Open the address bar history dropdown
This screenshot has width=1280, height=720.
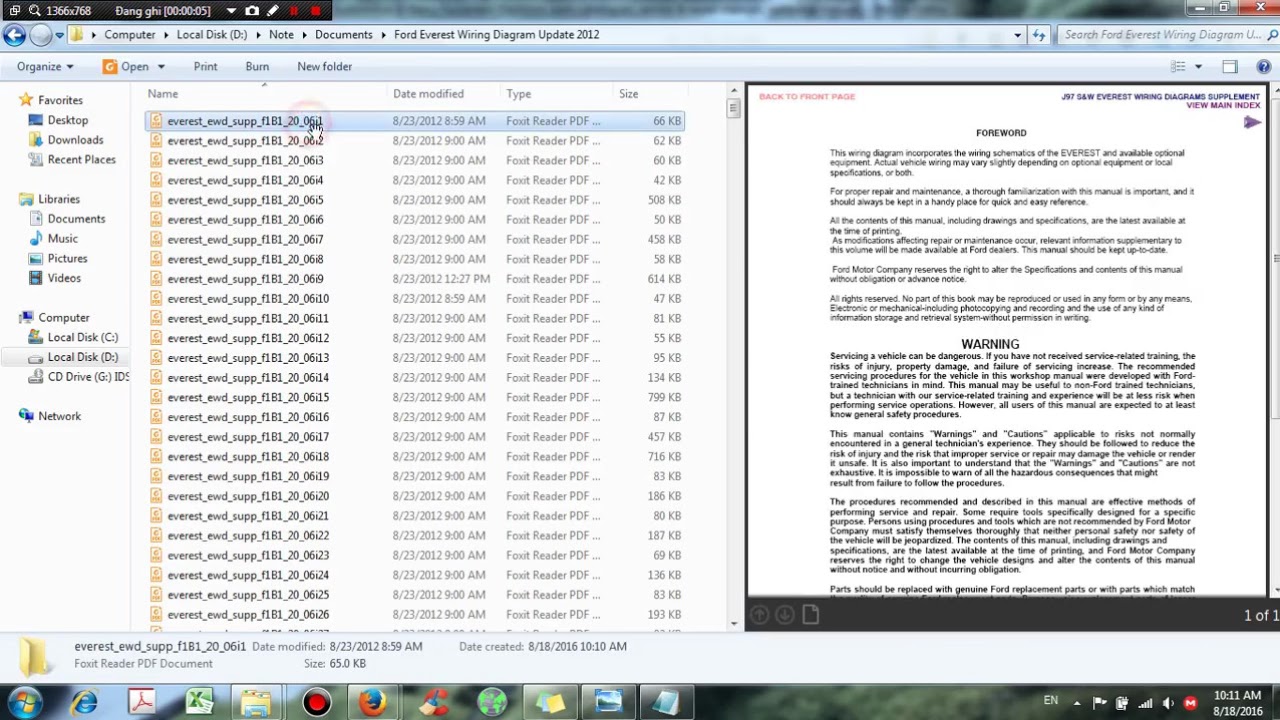[1017, 35]
